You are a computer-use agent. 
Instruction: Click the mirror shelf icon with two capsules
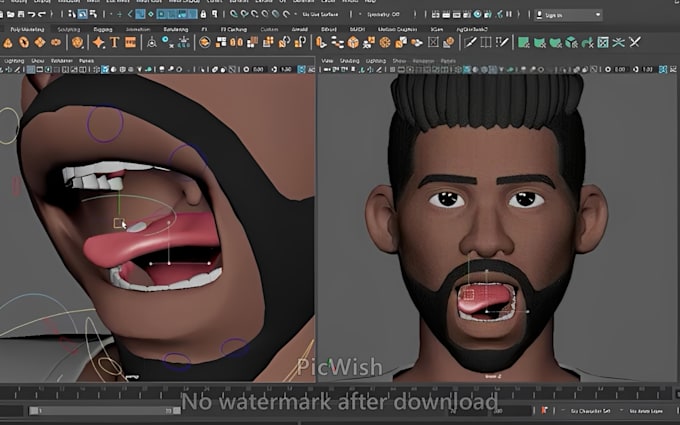coord(236,42)
